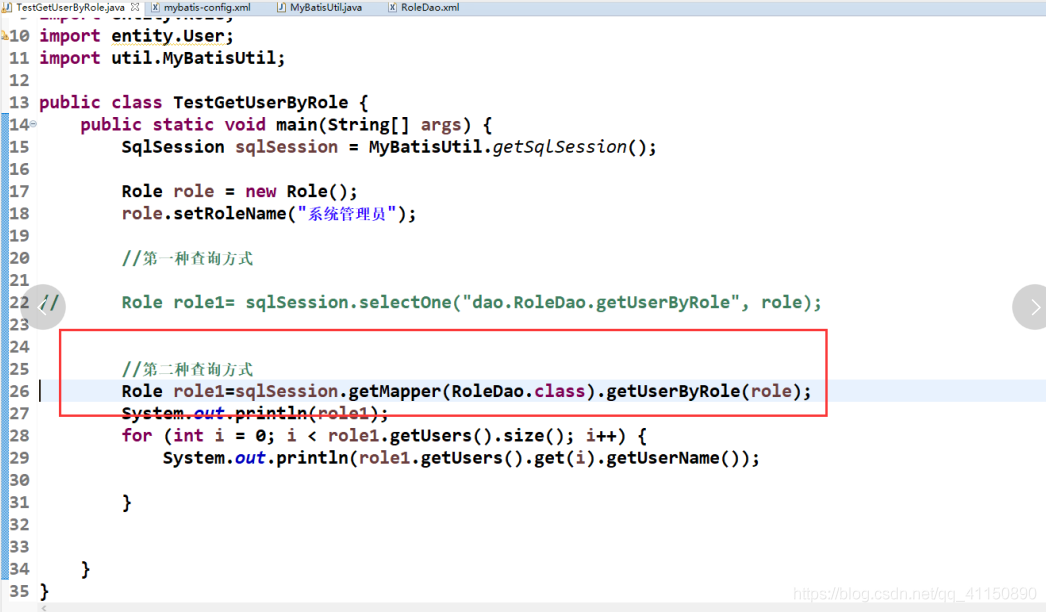Open the MyBatisUtil.java tab

coord(325,7)
